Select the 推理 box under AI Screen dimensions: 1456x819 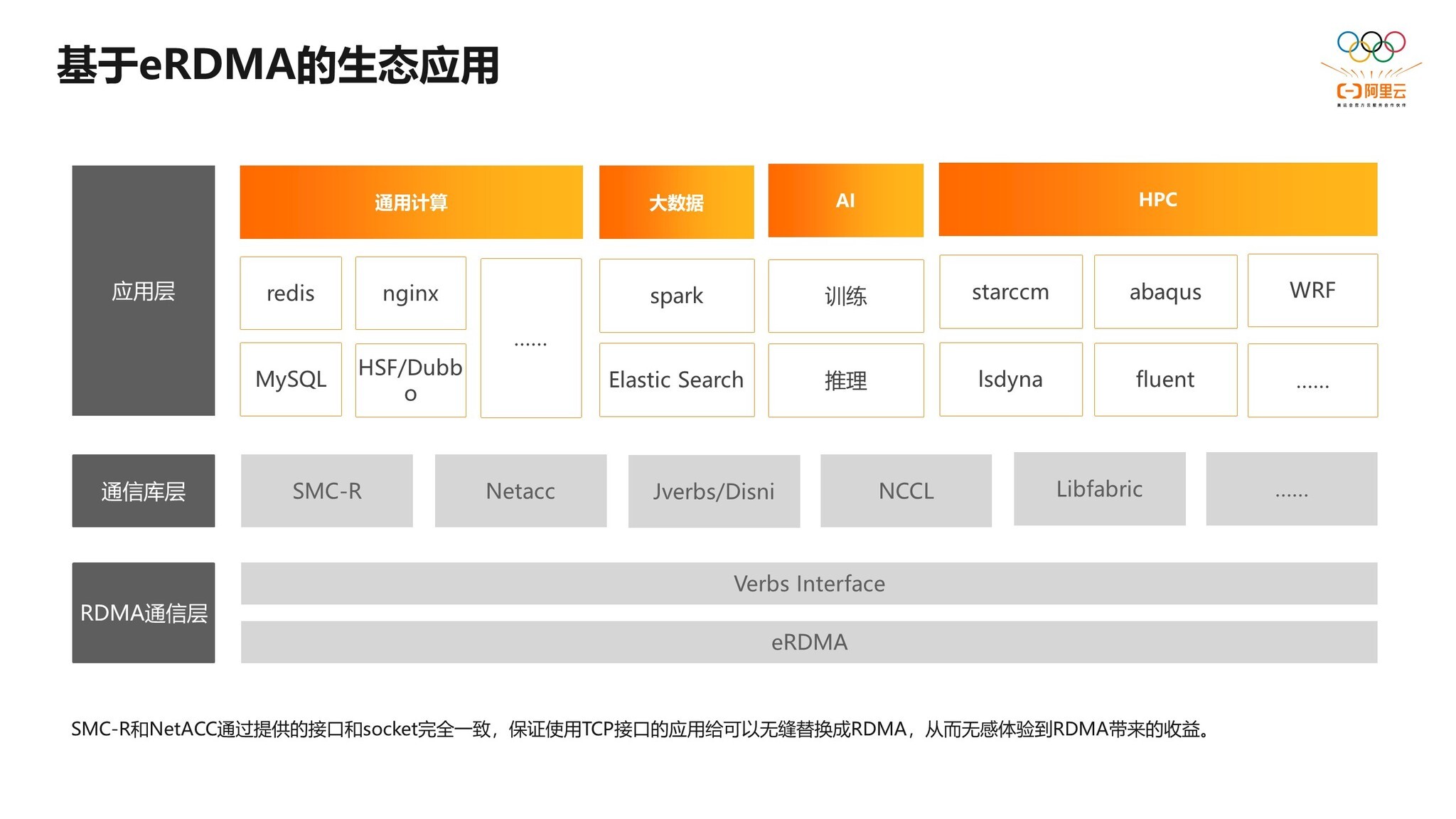[845, 380]
